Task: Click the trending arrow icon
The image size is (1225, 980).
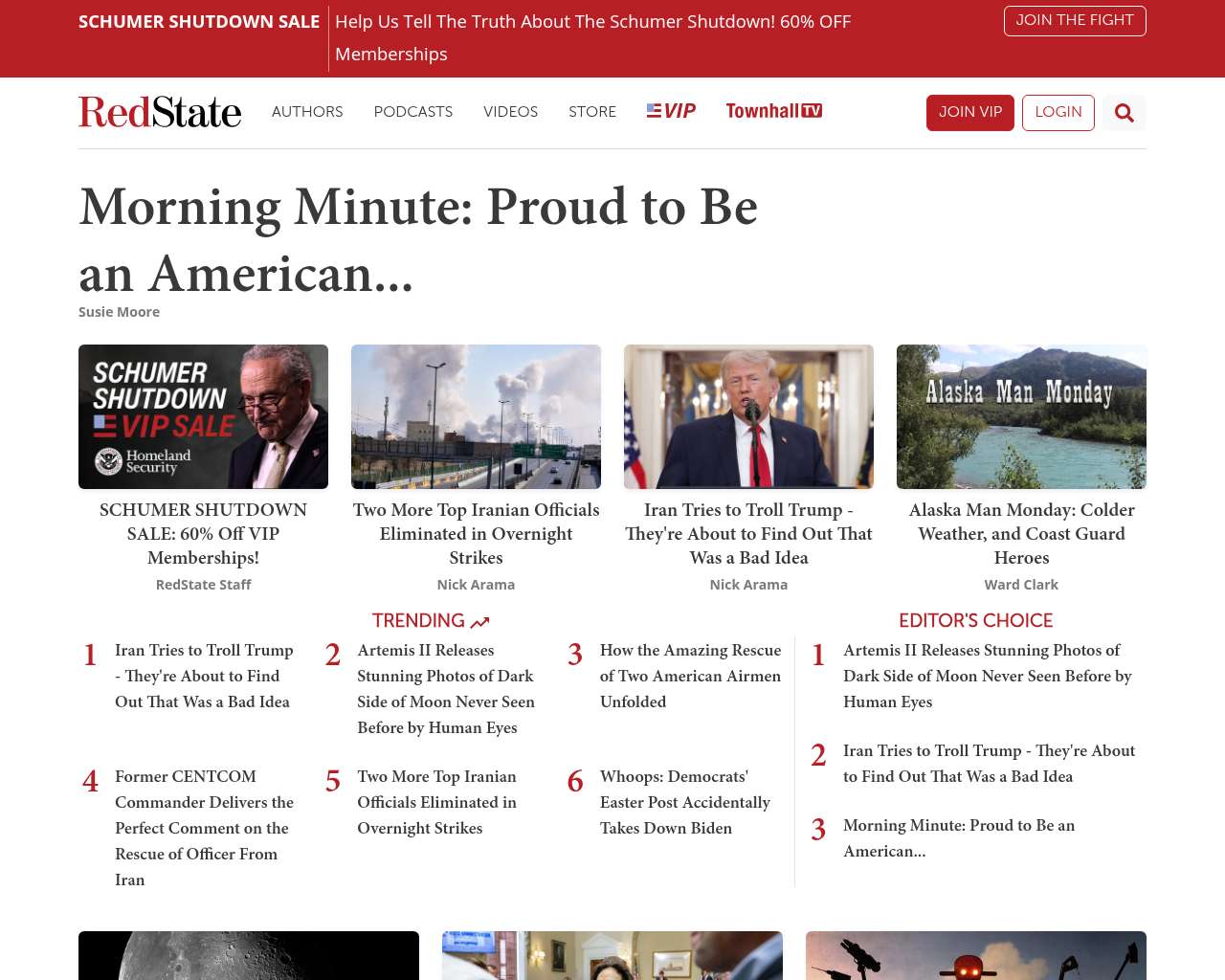Action: click(x=479, y=622)
